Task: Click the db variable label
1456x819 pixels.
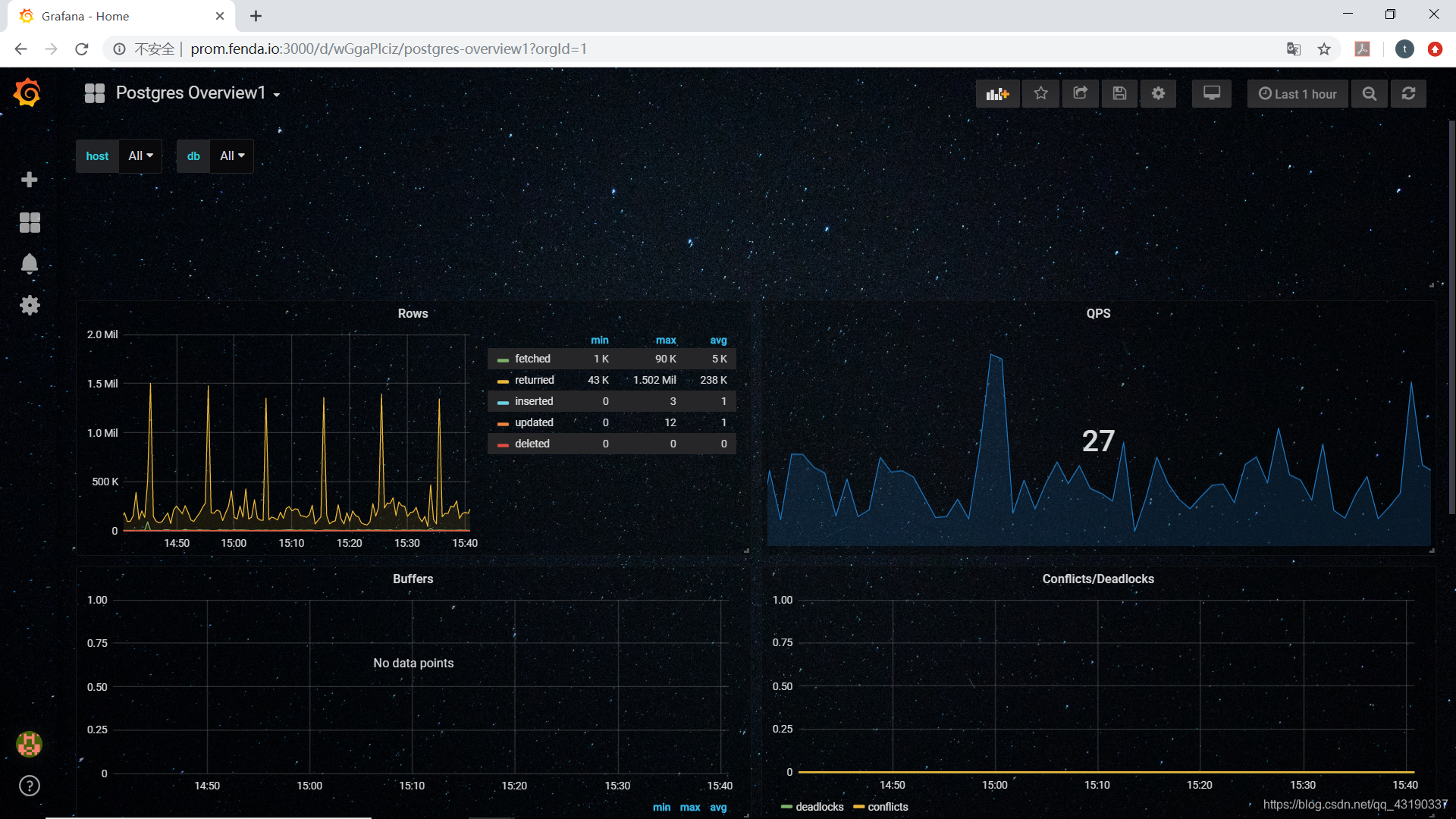Action: [x=193, y=156]
